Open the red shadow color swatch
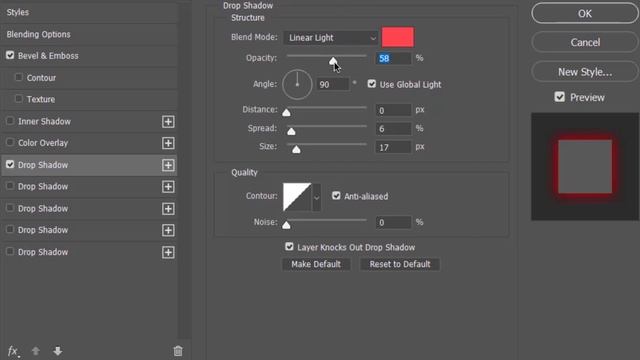640x360 pixels. pos(398,38)
